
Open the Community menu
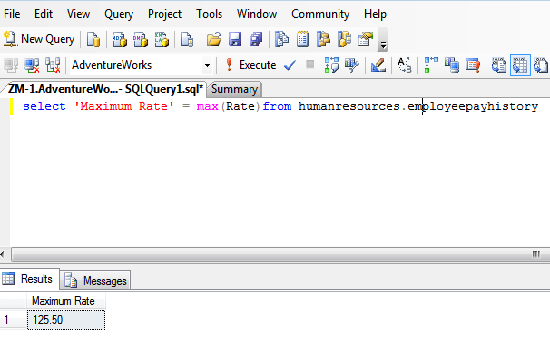(x=320, y=14)
